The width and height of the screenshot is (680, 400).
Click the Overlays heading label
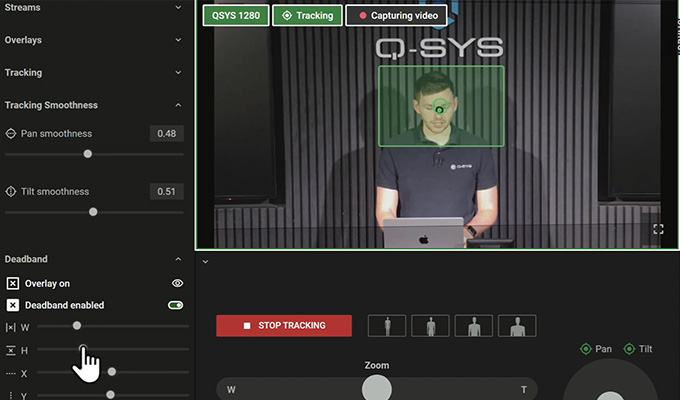coord(23,40)
